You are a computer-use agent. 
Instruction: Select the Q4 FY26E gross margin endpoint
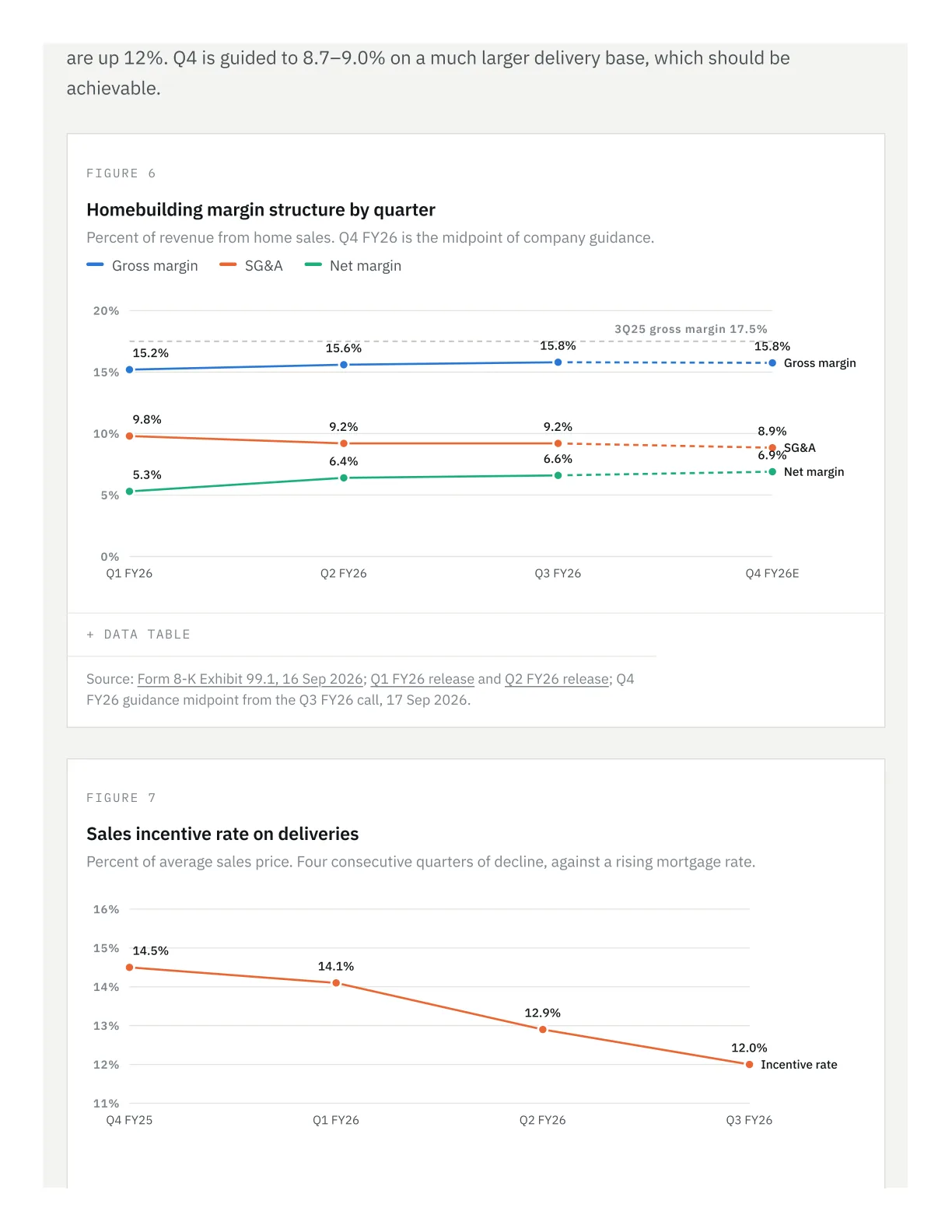[772, 363]
